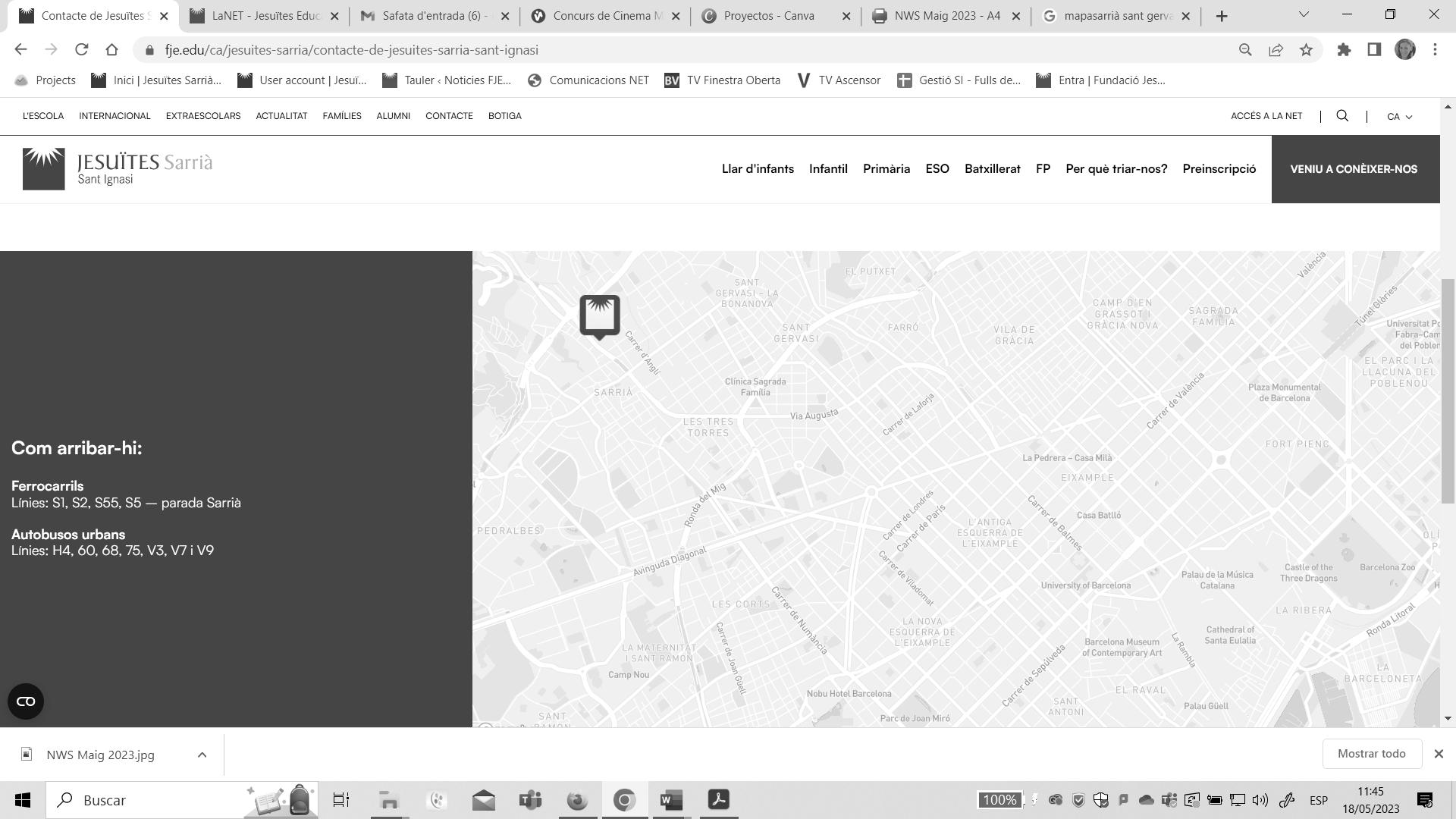1456x819 pixels.
Task: Bookmark this page with the star icon
Action: click(1306, 50)
